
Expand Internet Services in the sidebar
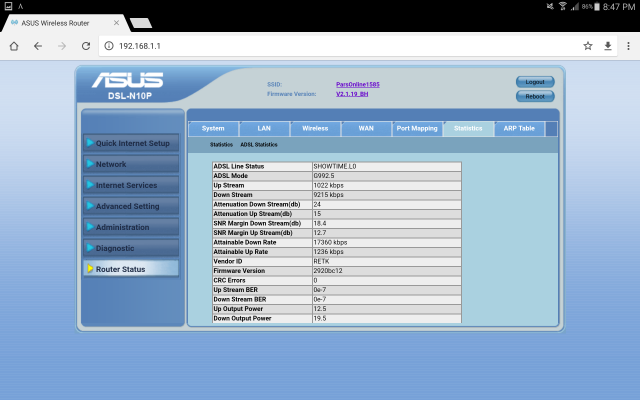pyautogui.click(x=132, y=185)
